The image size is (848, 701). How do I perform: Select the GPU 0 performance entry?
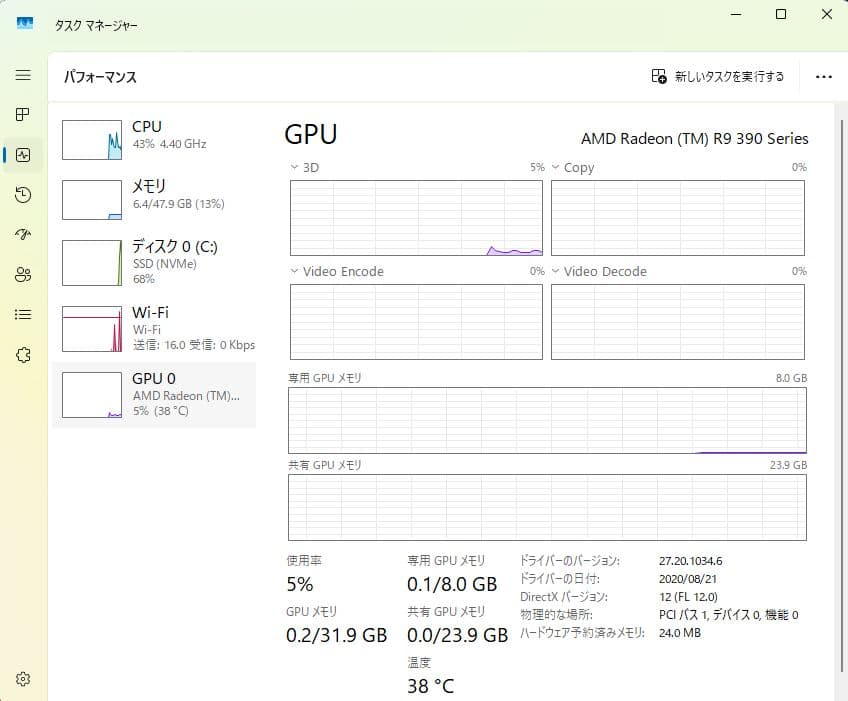155,395
